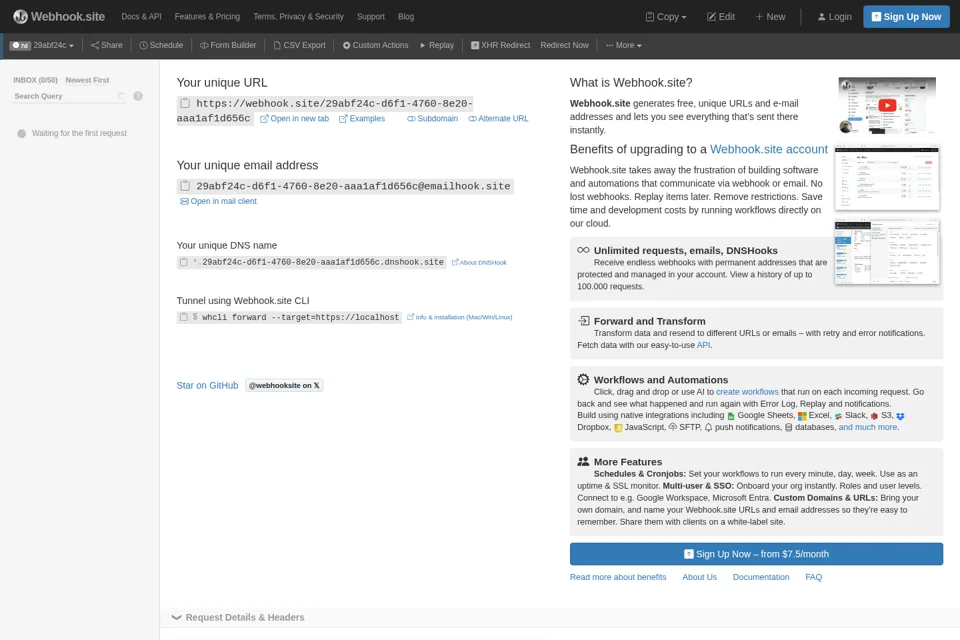
Task: Open the Copy dropdown in header
Action: click(666, 17)
